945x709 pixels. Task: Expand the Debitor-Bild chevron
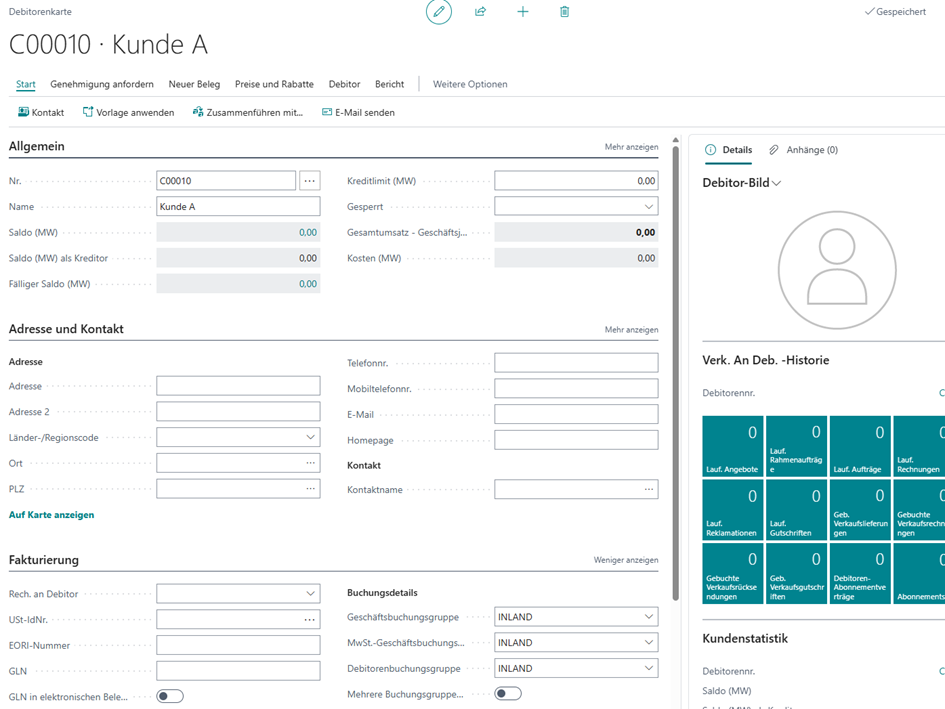point(776,184)
